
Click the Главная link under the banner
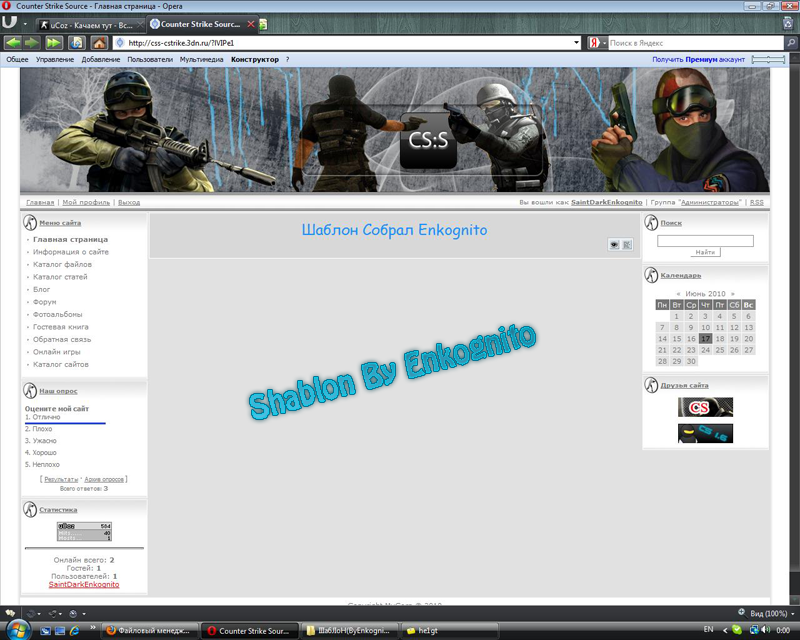point(40,203)
